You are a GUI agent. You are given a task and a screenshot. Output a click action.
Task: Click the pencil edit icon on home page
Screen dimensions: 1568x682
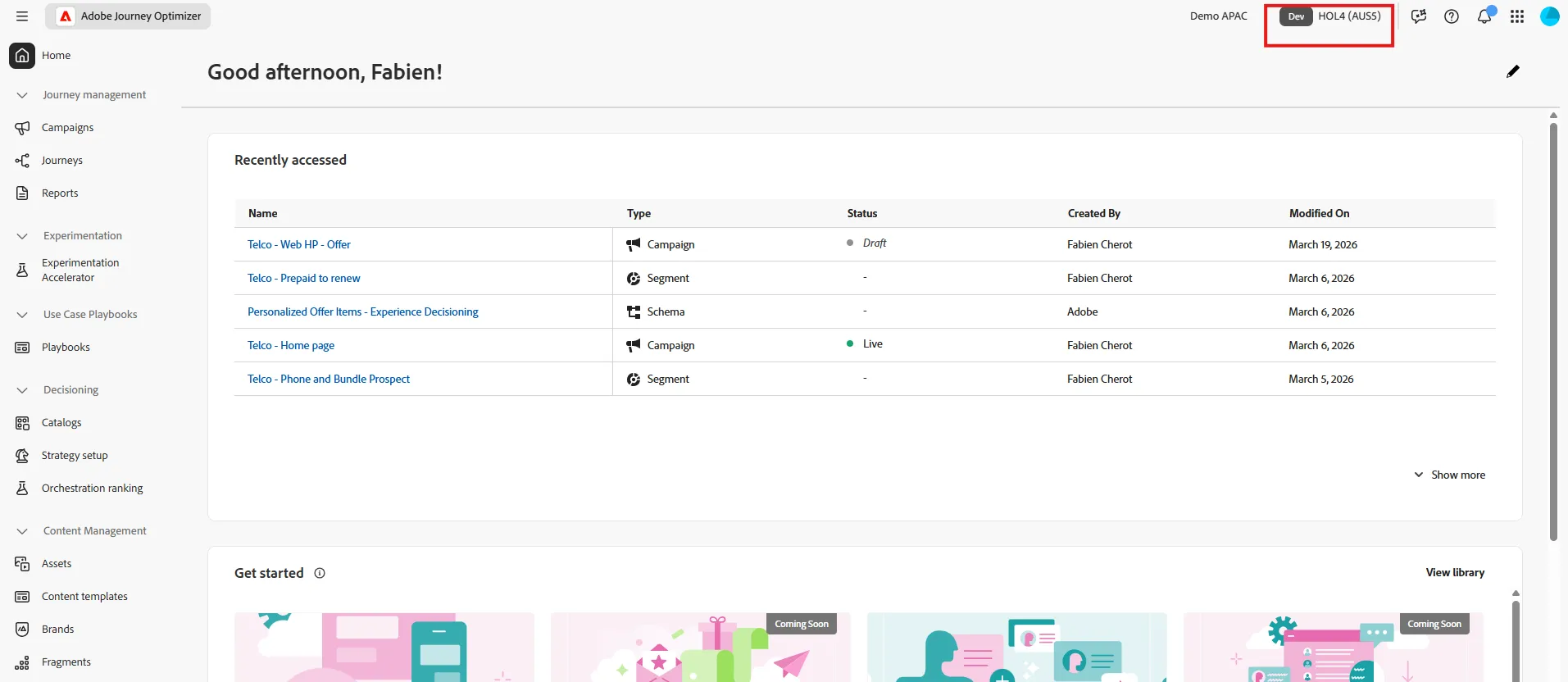click(1513, 71)
